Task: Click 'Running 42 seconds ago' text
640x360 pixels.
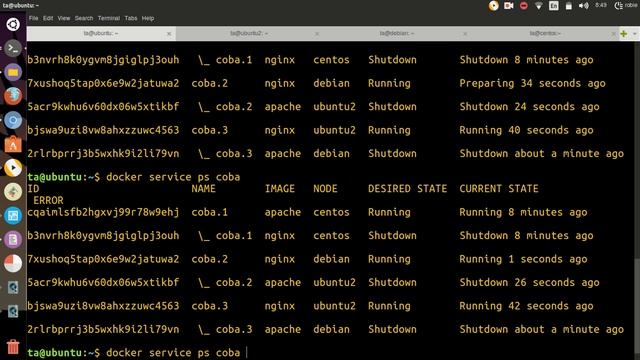Action: click(x=526, y=306)
